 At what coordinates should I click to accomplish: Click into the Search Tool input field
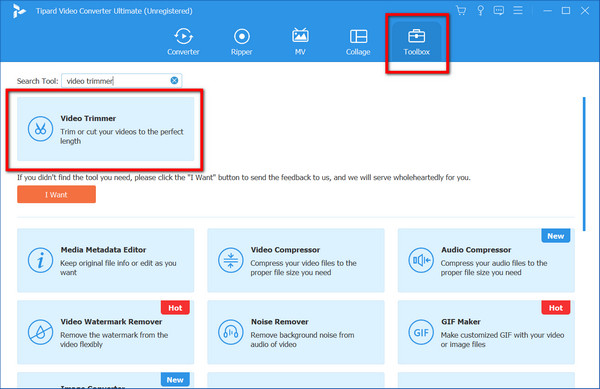coord(121,81)
